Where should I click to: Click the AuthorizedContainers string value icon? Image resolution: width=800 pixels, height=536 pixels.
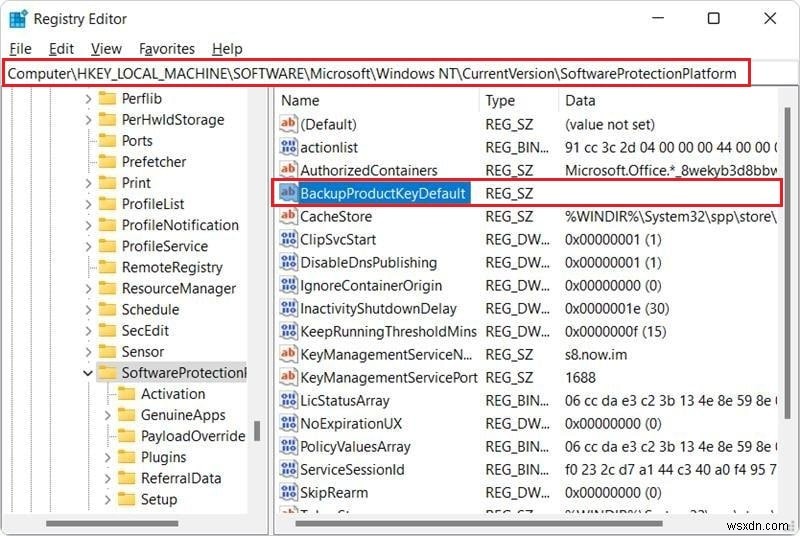pyautogui.click(x=288, y=170)
